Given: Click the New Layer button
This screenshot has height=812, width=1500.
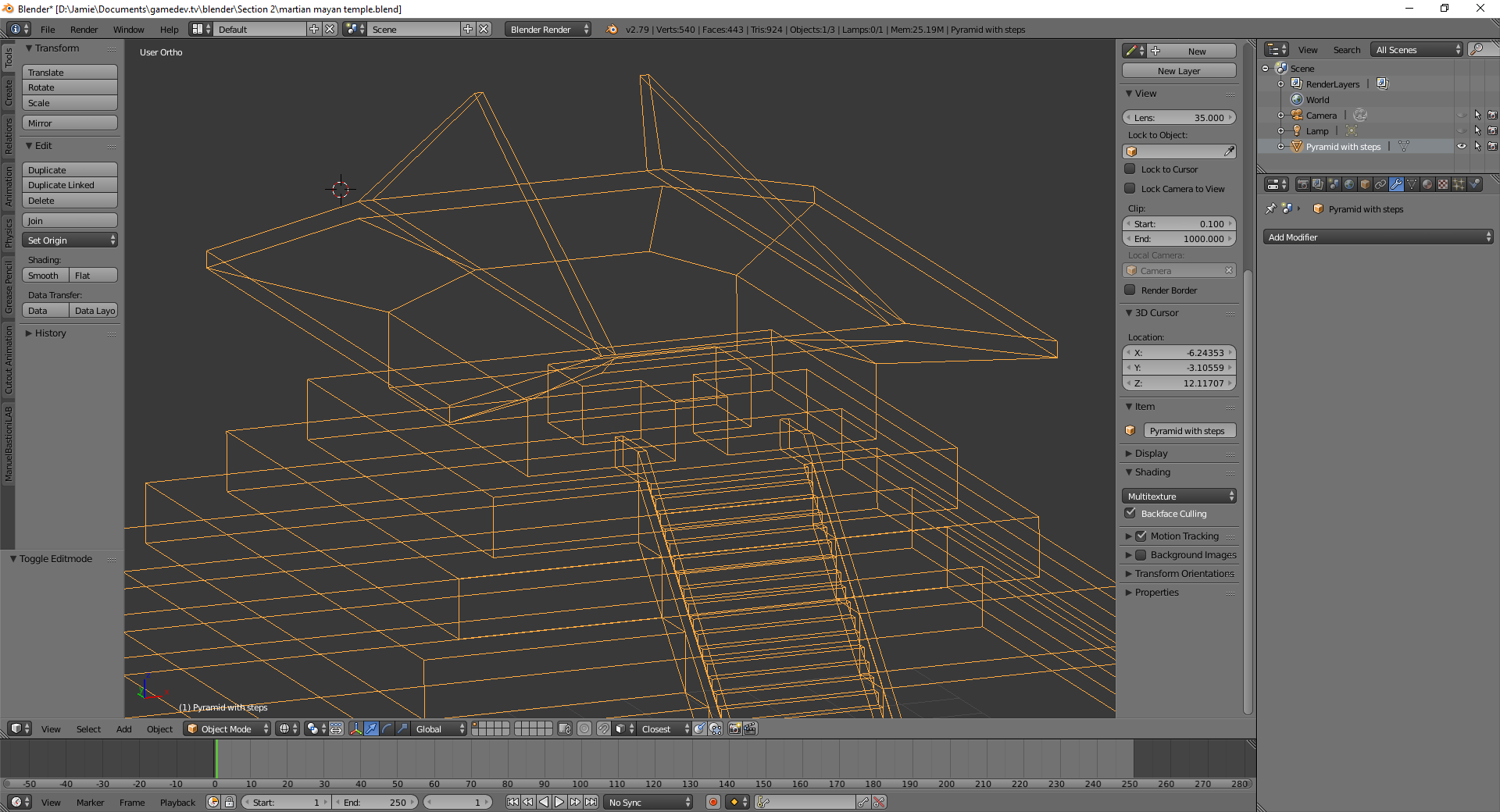Looking at the screenshot, I should click(1179, 70).
